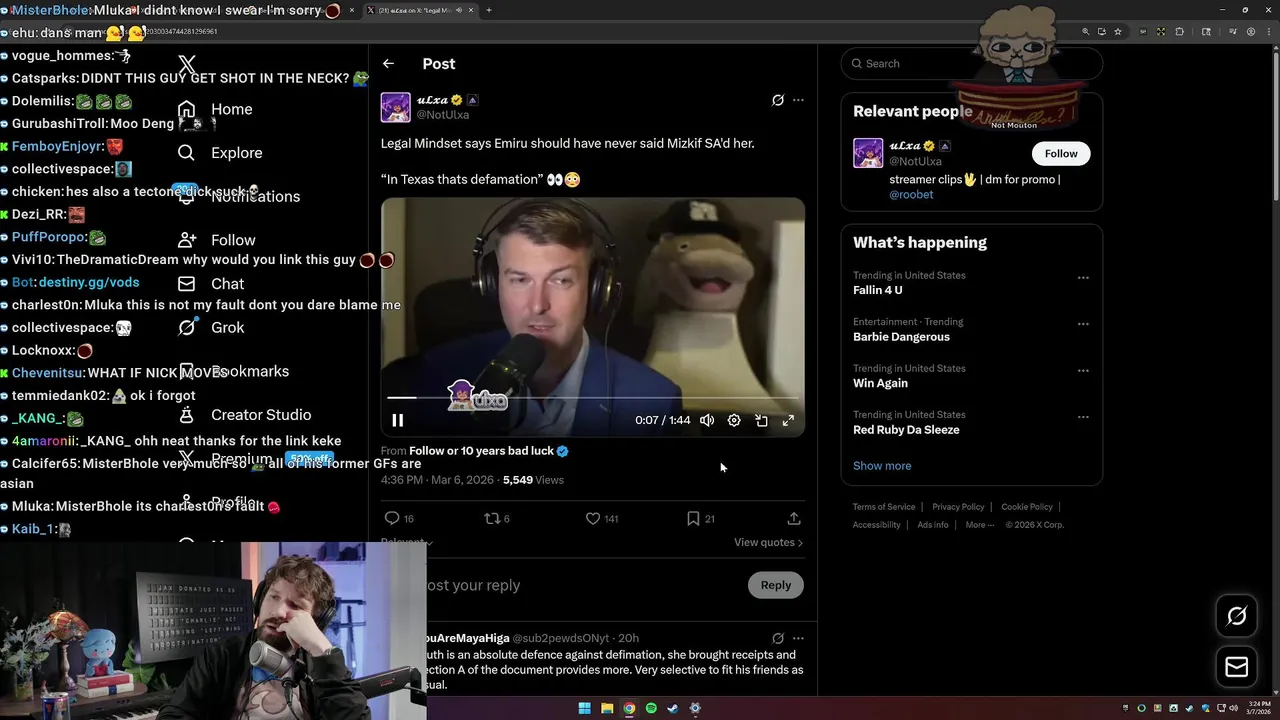Viewport: 1280px width, 720px height.
Task: Open more options for Win Again
Action: 1083,371
